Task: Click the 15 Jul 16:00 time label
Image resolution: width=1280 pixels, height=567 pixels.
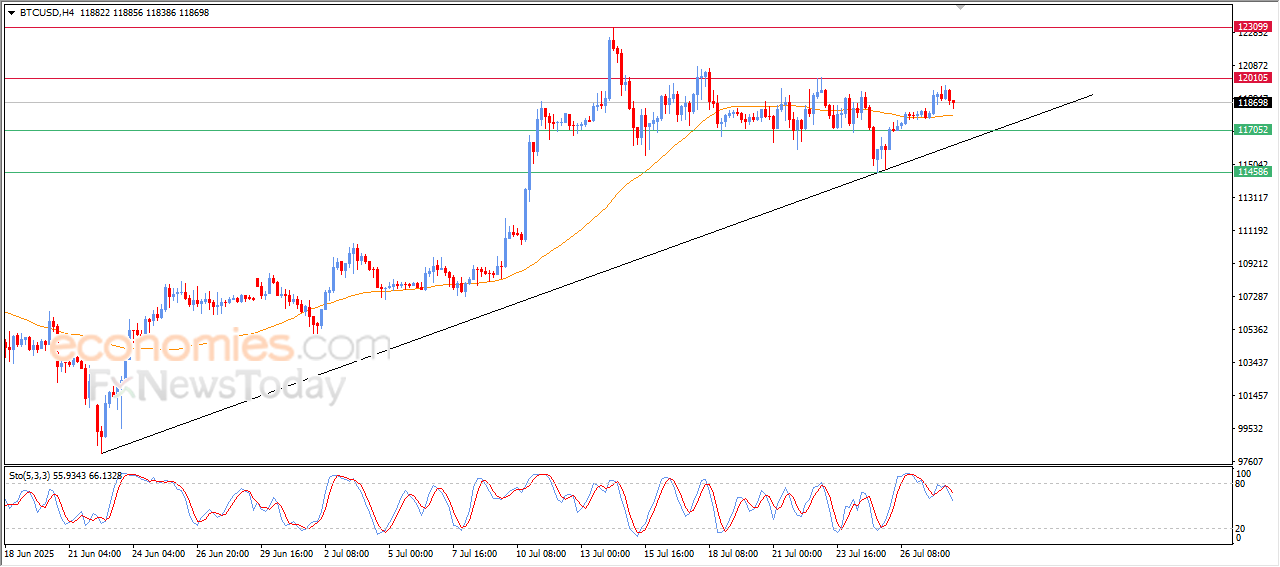Action: coord(669,552)
